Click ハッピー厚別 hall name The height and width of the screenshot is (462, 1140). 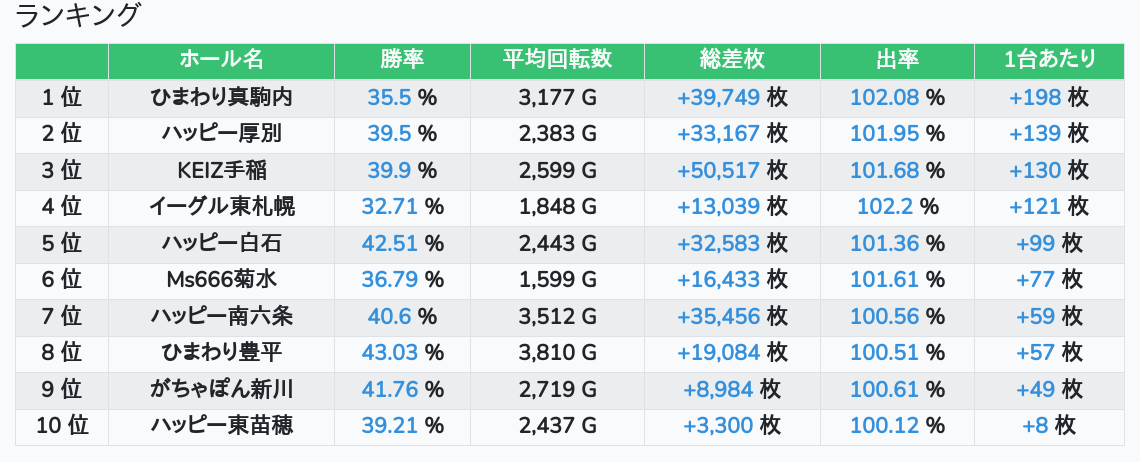pyautogui.click(x=221, y=134)
